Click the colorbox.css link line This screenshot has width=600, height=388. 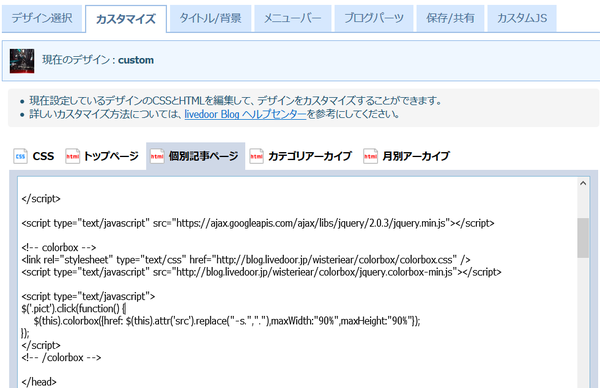tap(246, 260)
